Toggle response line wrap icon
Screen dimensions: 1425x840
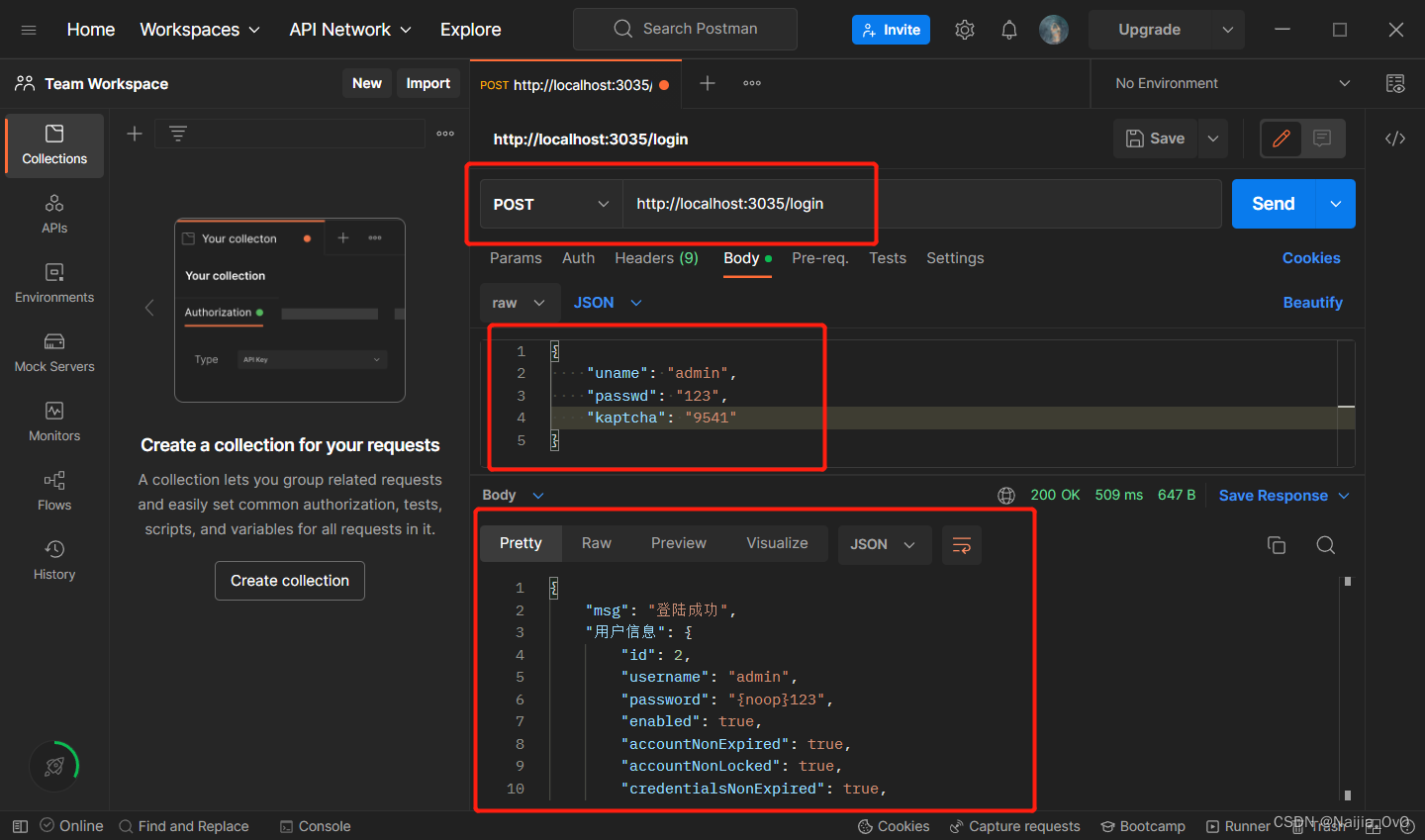962,545
